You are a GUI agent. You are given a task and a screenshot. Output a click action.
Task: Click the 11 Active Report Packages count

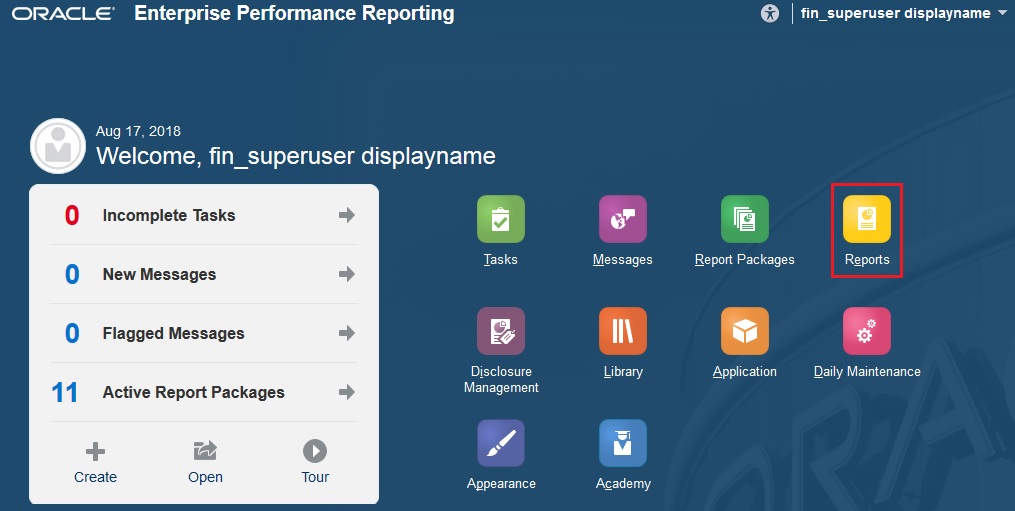tap(65, 392)
